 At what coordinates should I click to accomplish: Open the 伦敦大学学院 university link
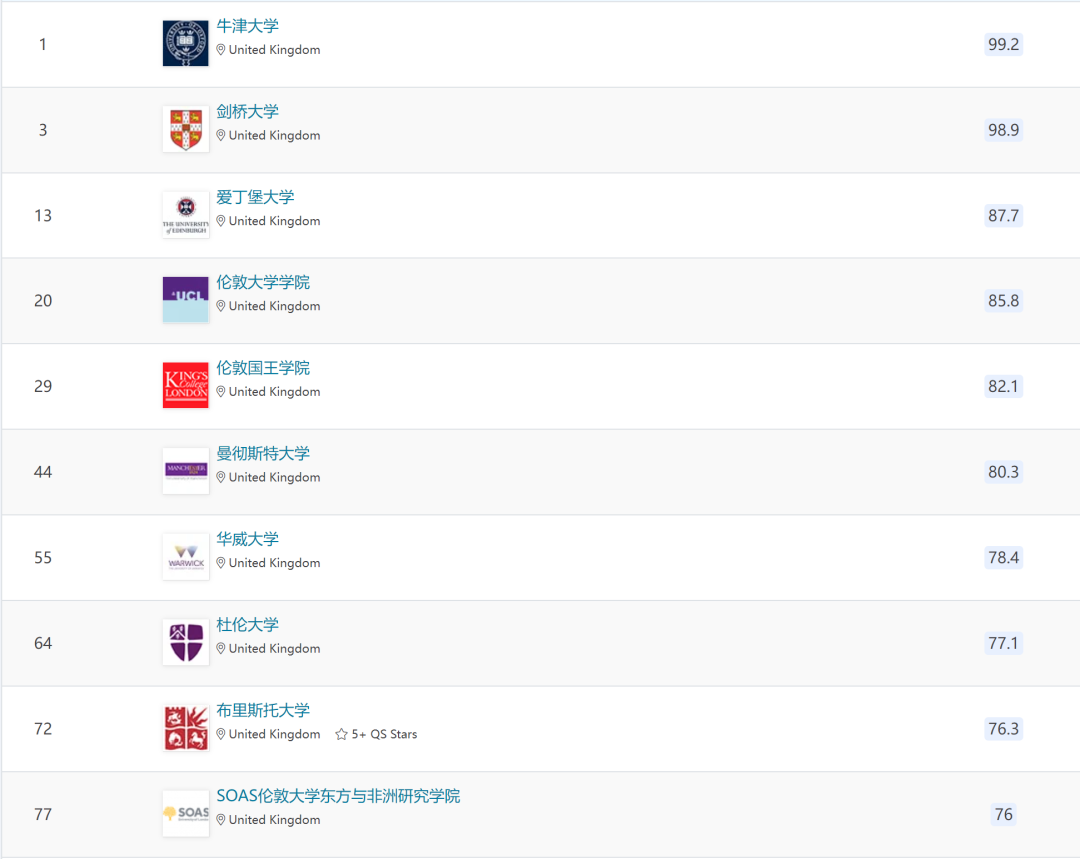coord(263,282)
